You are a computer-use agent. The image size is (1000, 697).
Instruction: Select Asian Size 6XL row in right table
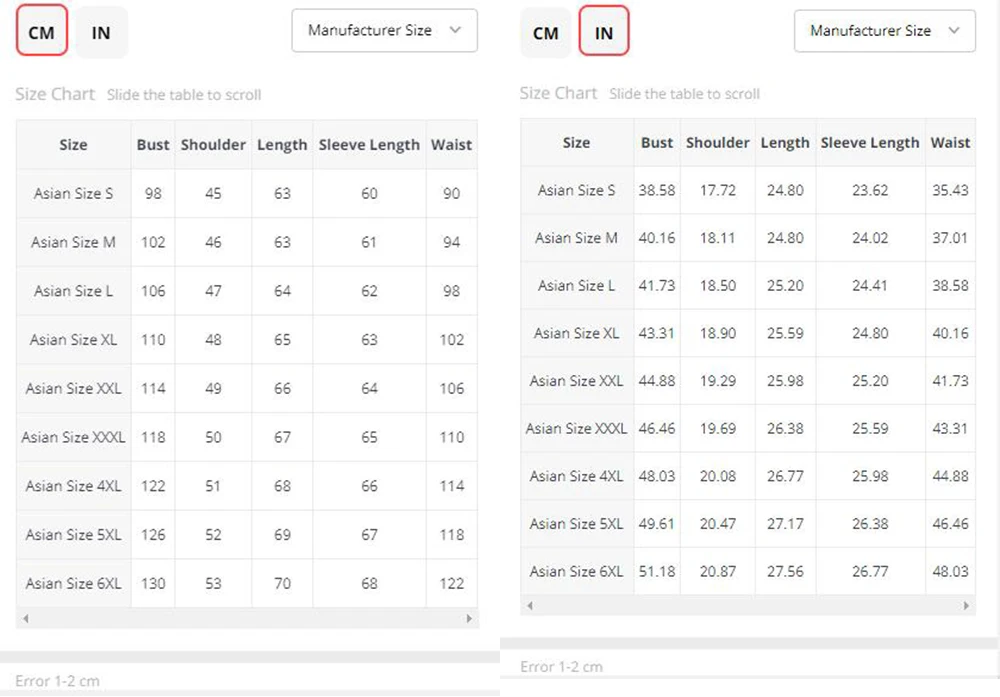(748, 571)
